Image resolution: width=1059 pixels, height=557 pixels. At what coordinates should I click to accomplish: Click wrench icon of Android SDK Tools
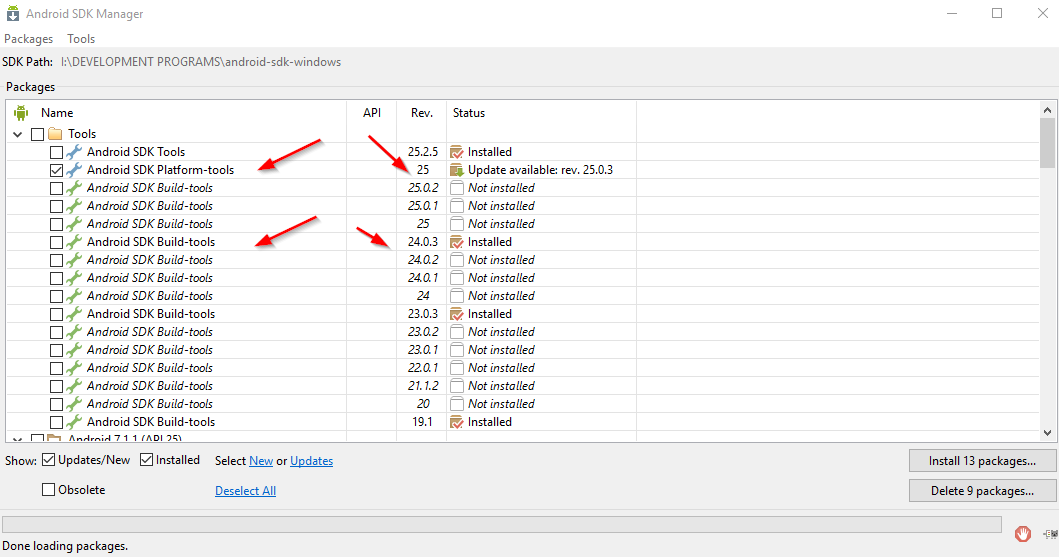(74, 152)
